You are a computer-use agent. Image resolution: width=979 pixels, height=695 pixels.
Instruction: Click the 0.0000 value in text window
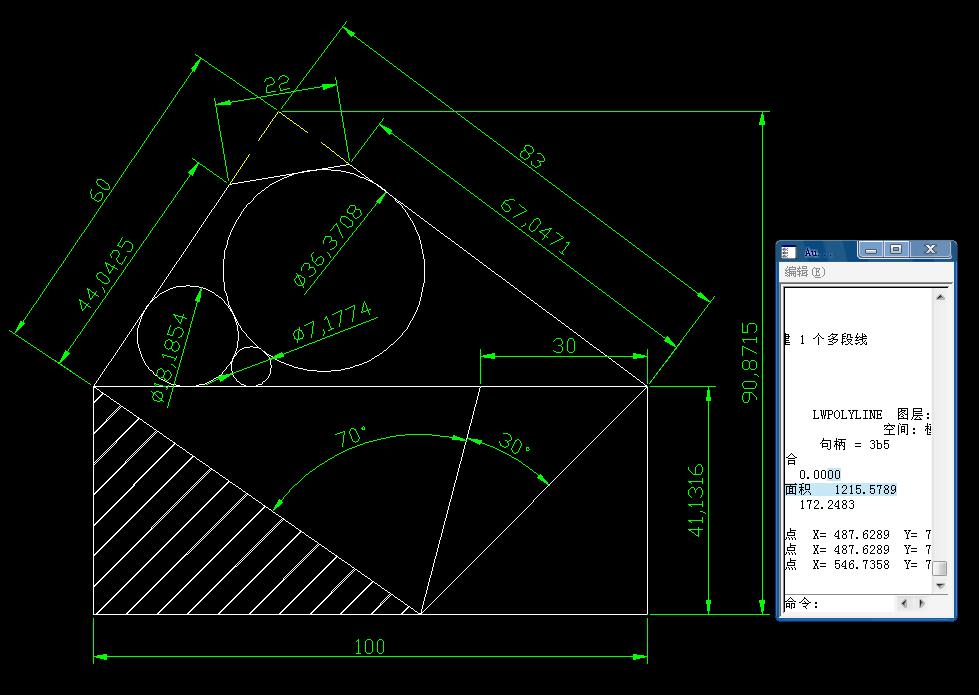[820, 475]
